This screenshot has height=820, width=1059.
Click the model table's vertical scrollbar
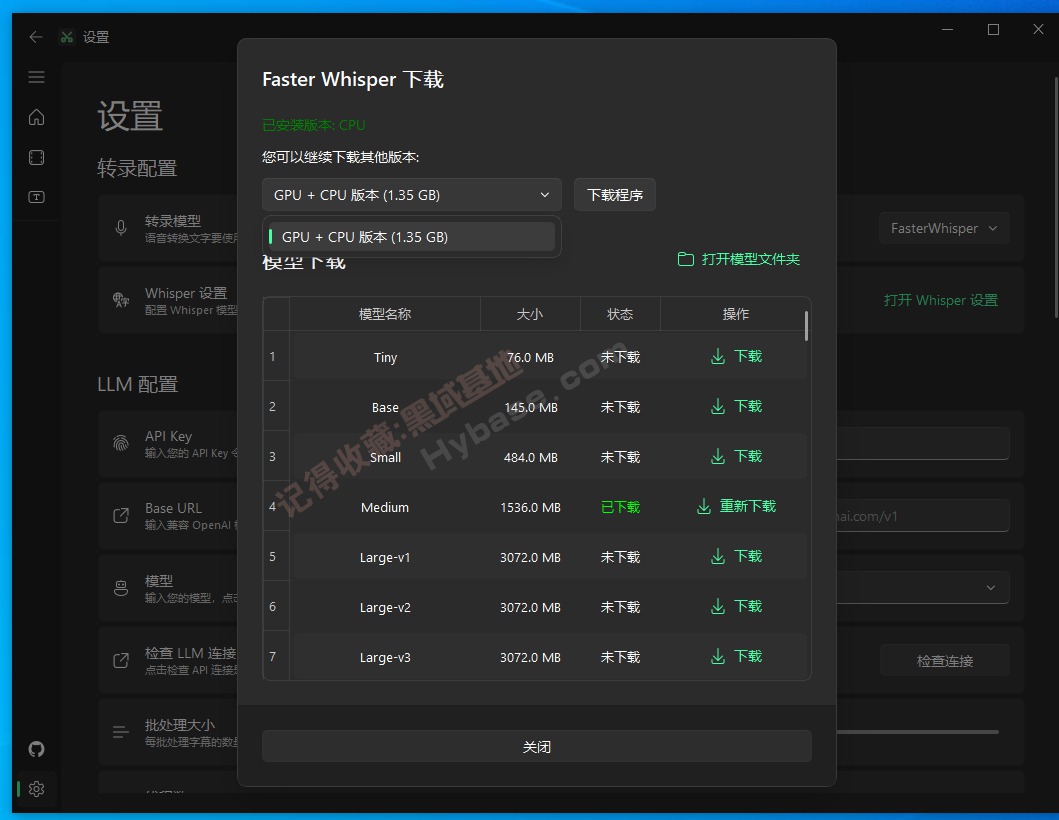coord(806,326)
